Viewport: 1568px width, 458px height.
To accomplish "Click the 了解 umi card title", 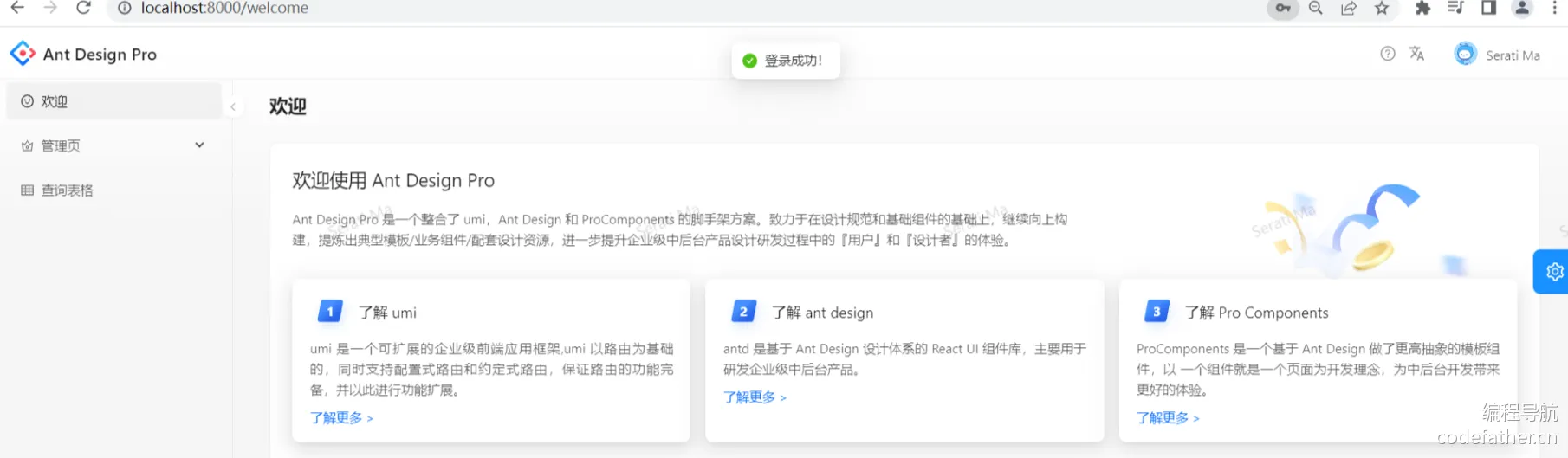I will [387, 313].
